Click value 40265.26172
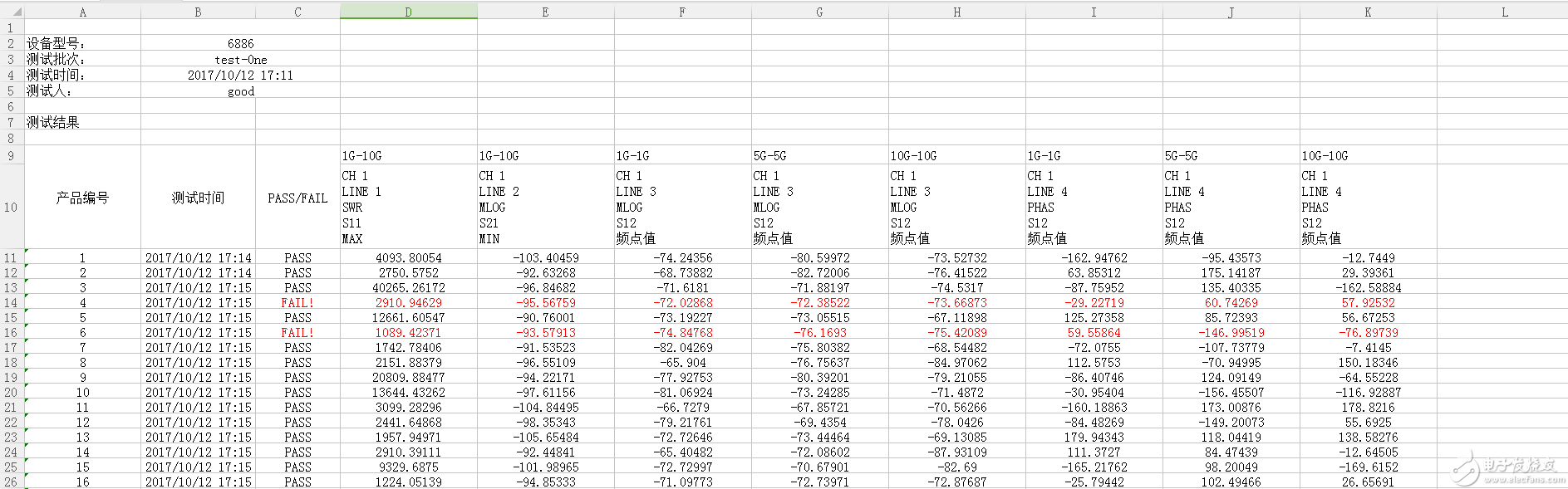The width and height of the screenshot is (1568, 489). click(408, 288)
